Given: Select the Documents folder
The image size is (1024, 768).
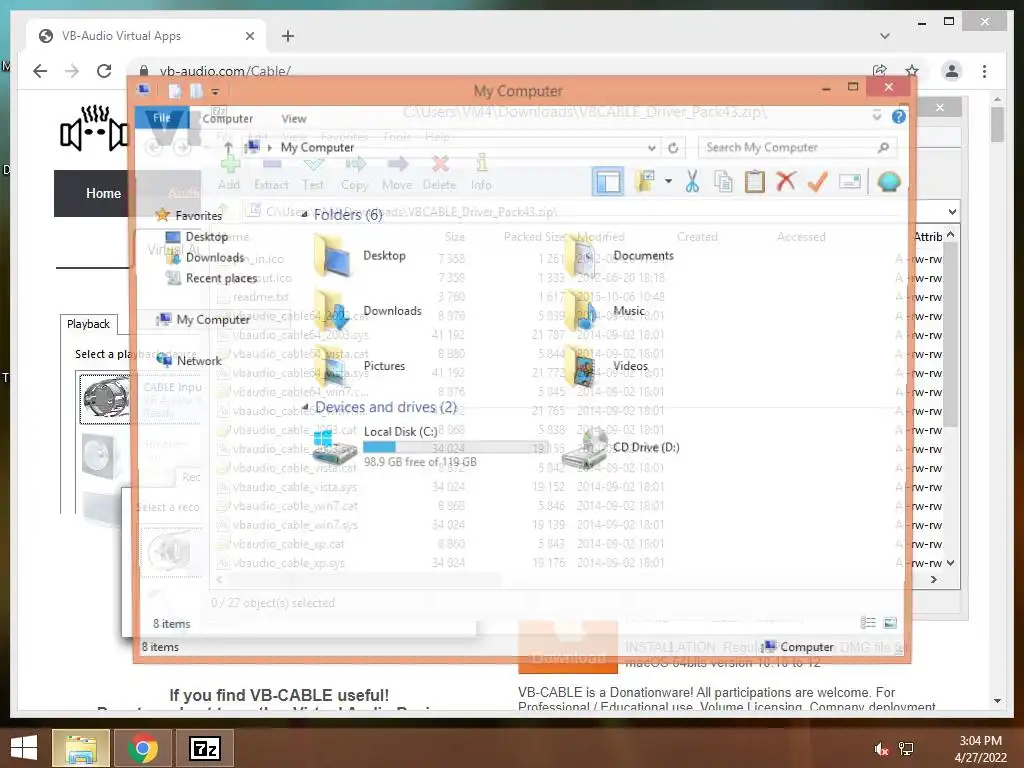Looking at the screenshot, I should pos(618,256).
